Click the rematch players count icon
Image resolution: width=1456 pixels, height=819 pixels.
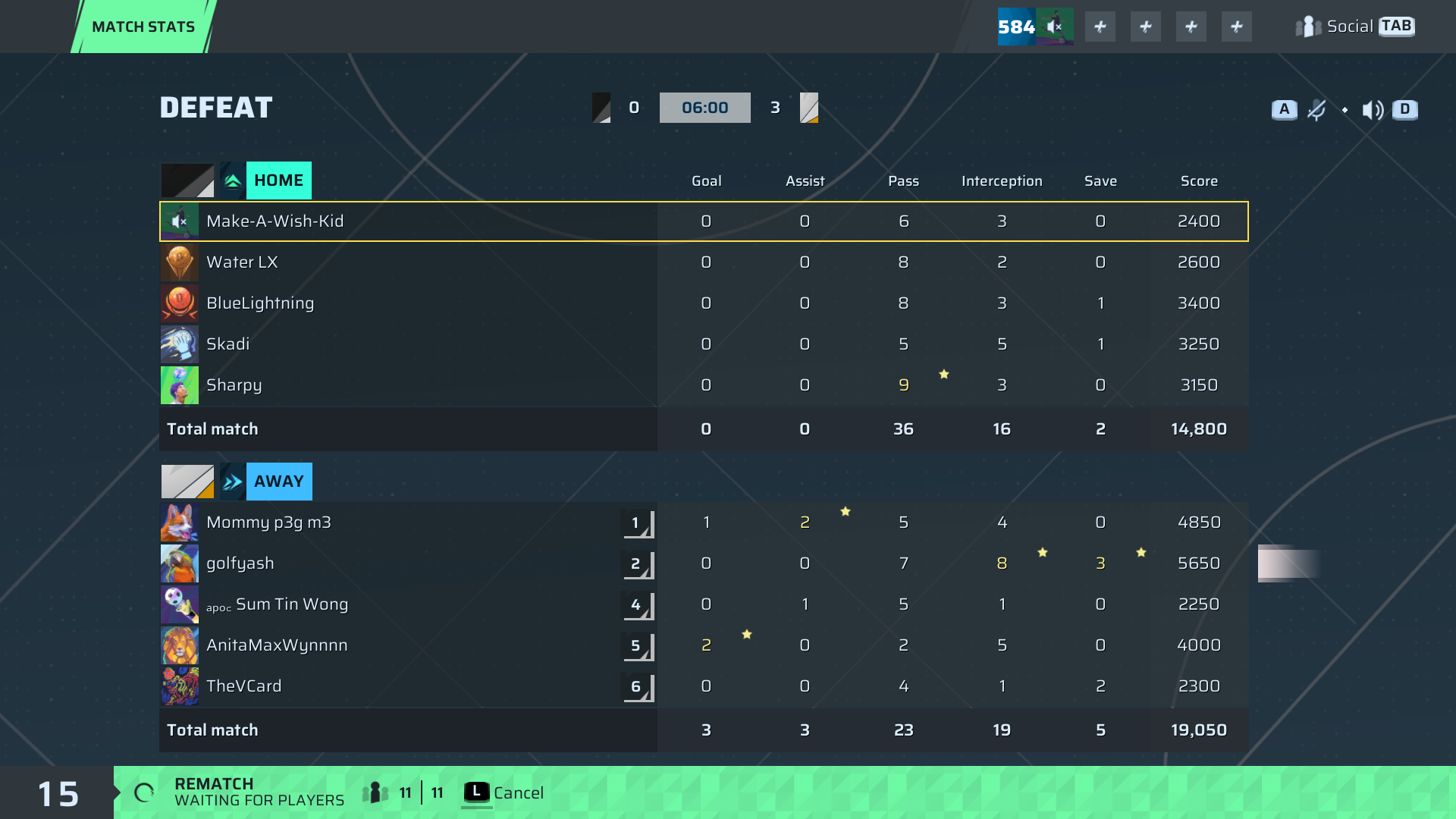coord(375,793)
